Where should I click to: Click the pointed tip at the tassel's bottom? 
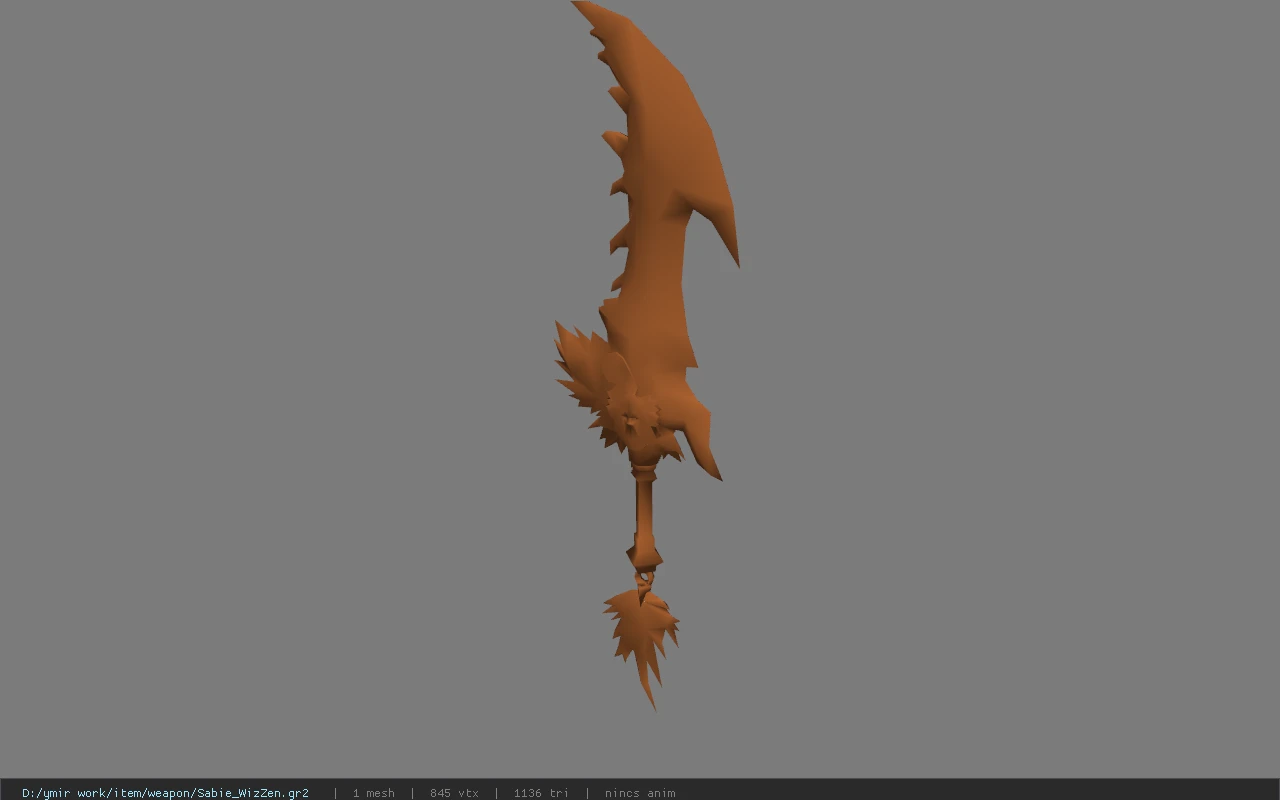point(650,693)
